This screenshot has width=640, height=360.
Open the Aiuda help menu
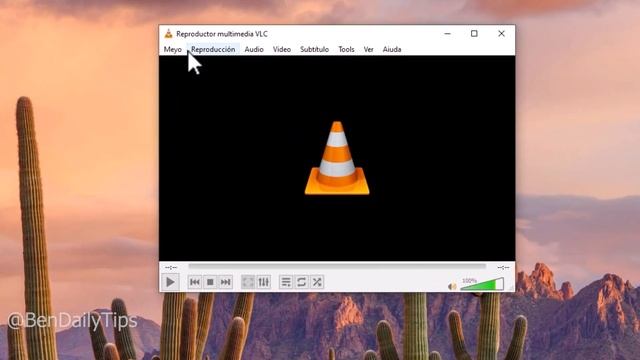[392, 49]
